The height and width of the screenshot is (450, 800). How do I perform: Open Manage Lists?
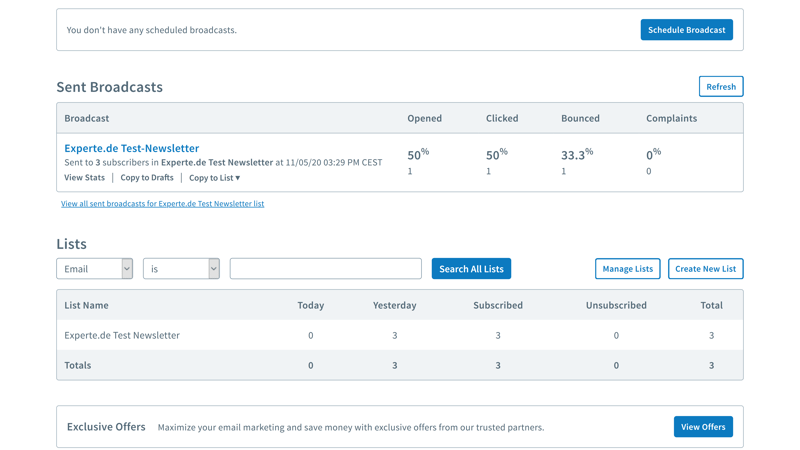627,269
